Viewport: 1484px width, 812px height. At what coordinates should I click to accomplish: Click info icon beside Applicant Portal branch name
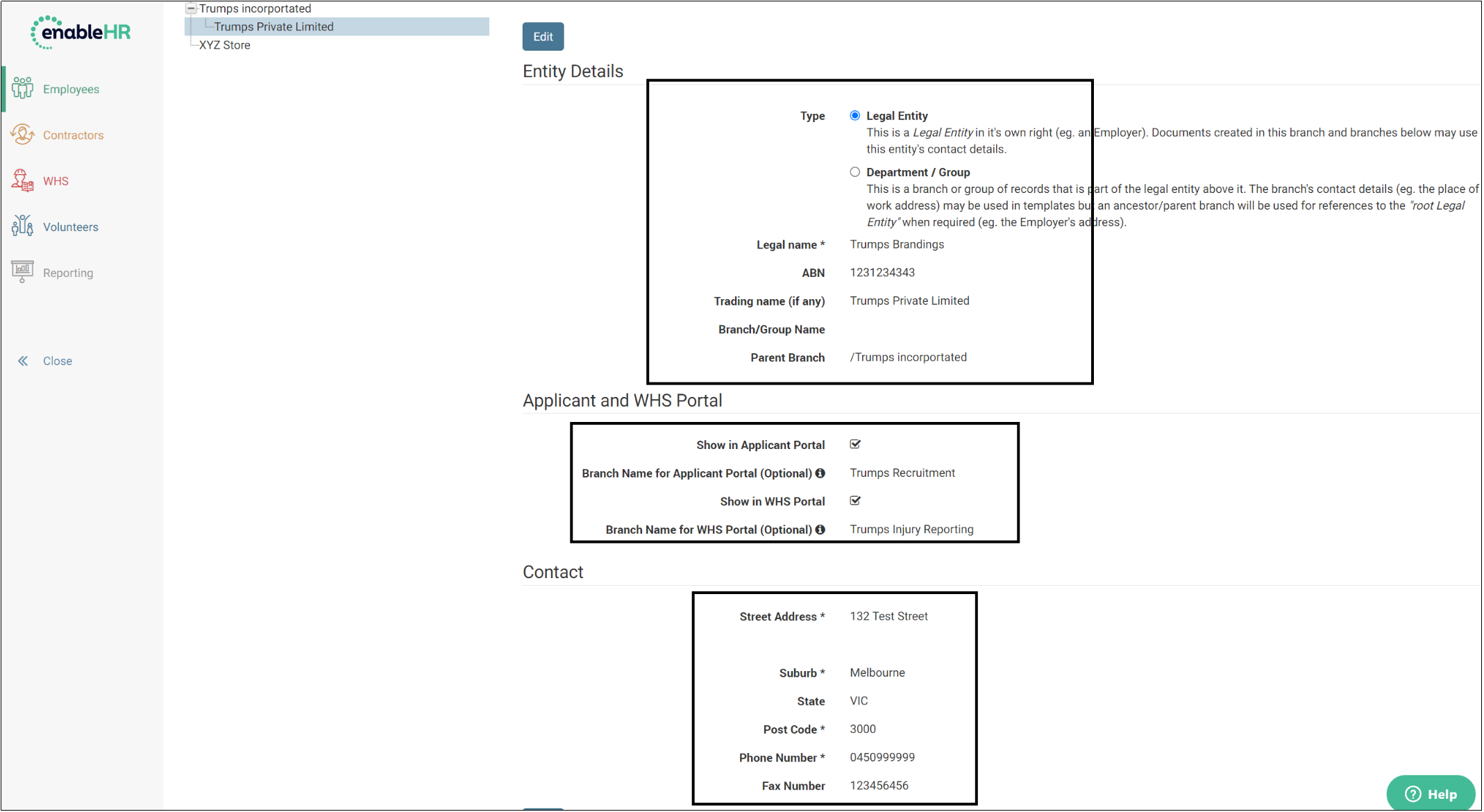(x=820, y=473)
